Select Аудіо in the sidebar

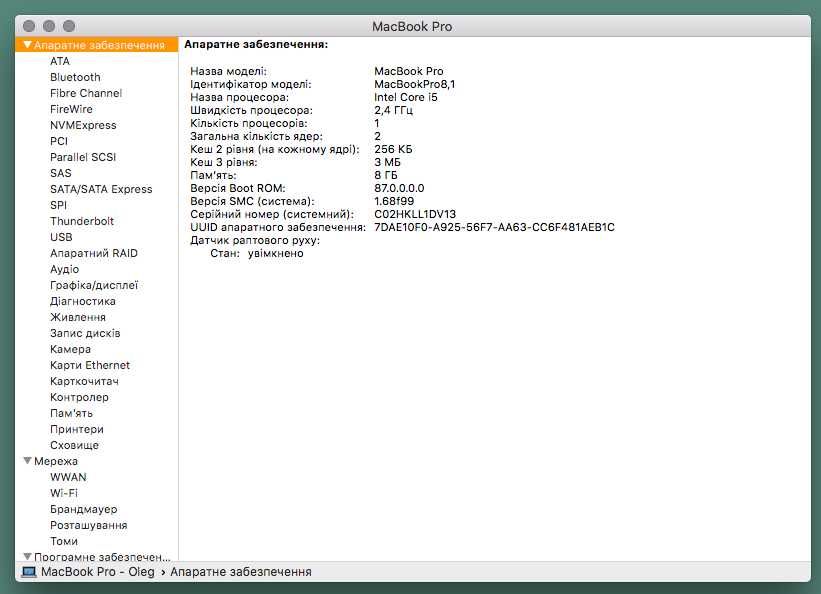click(64, 269)
